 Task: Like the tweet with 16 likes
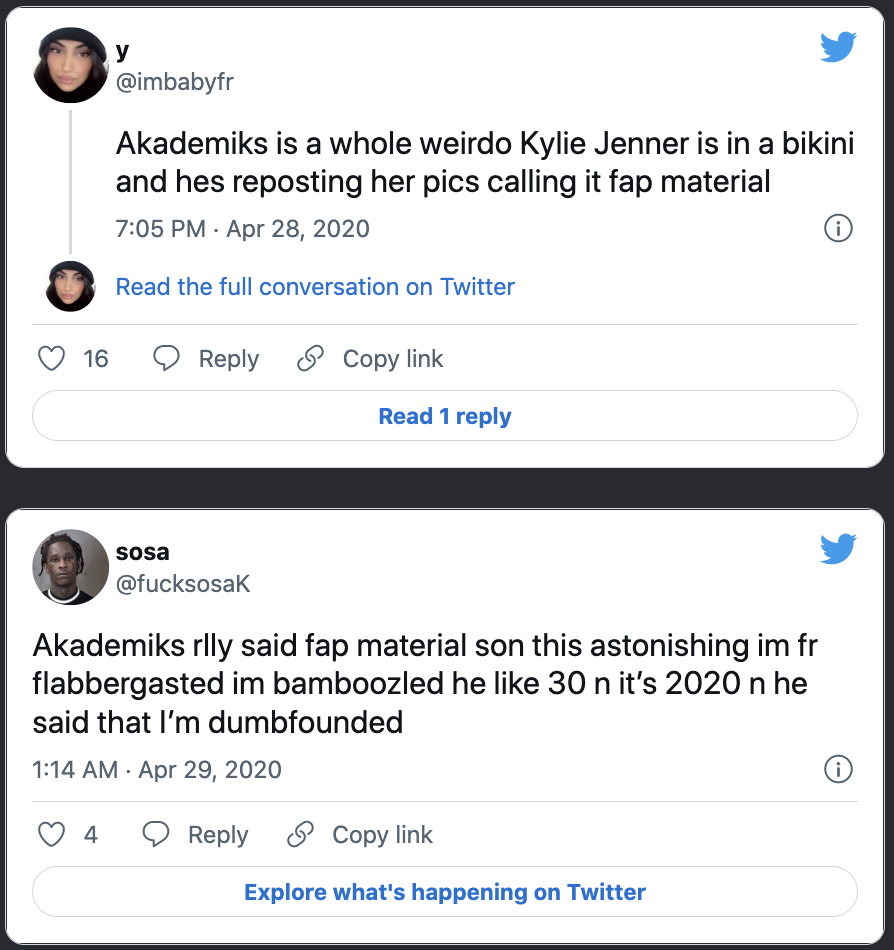[51, 358]
